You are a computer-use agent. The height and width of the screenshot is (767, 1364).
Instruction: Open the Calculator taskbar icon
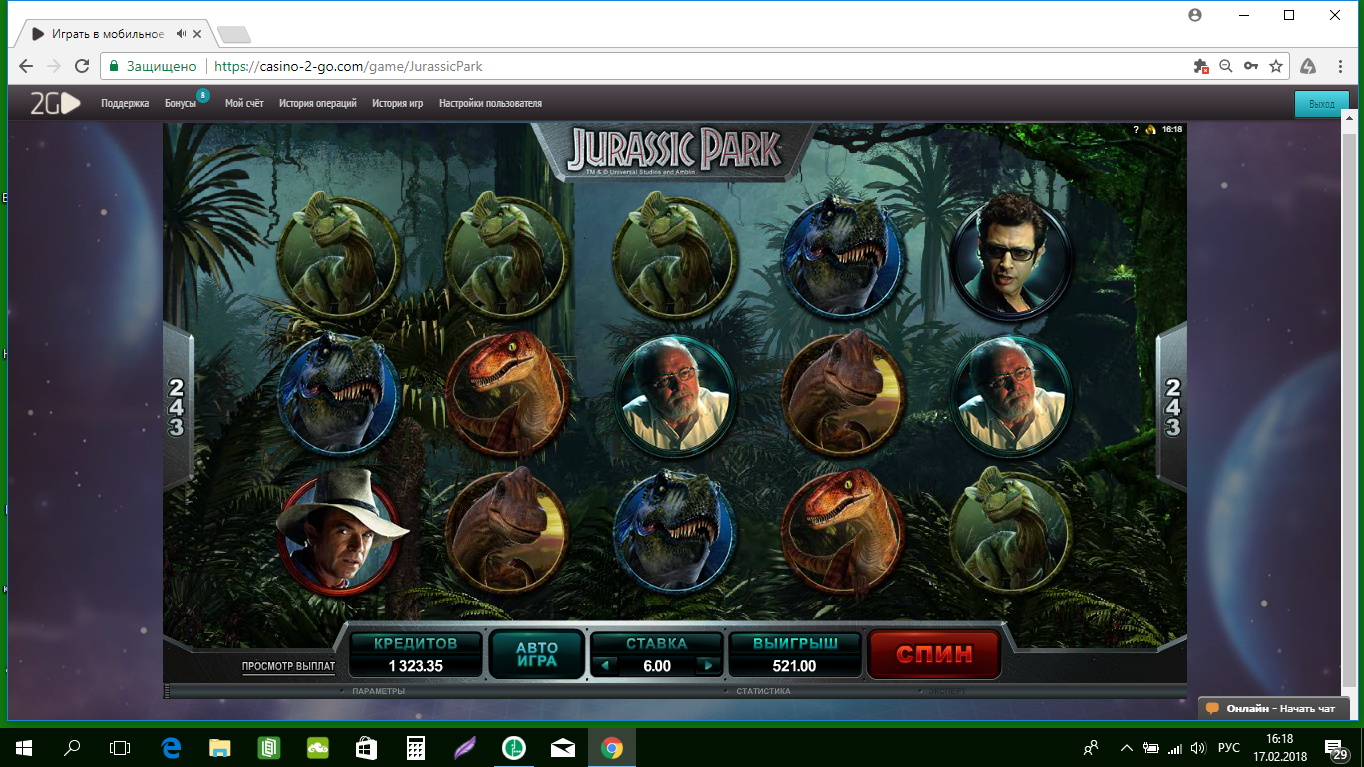tap(416, 747)
